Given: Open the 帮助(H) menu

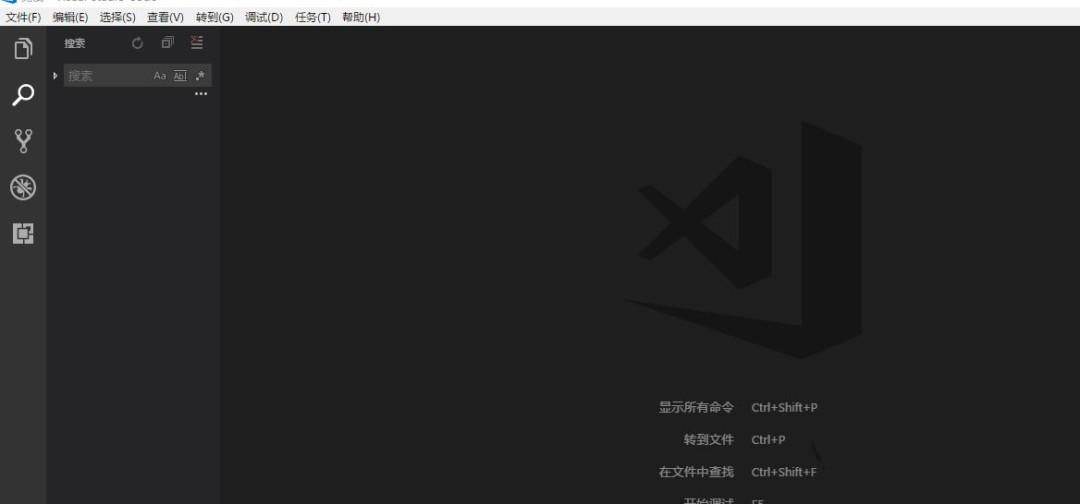Looking at the screenshot, I should (x=361, y=18).
